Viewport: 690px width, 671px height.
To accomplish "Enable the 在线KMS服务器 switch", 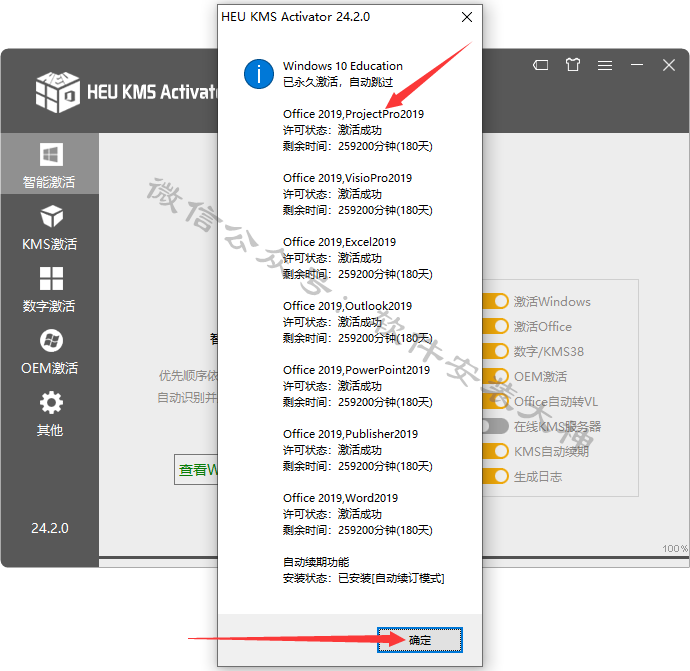I will (496, 426).
